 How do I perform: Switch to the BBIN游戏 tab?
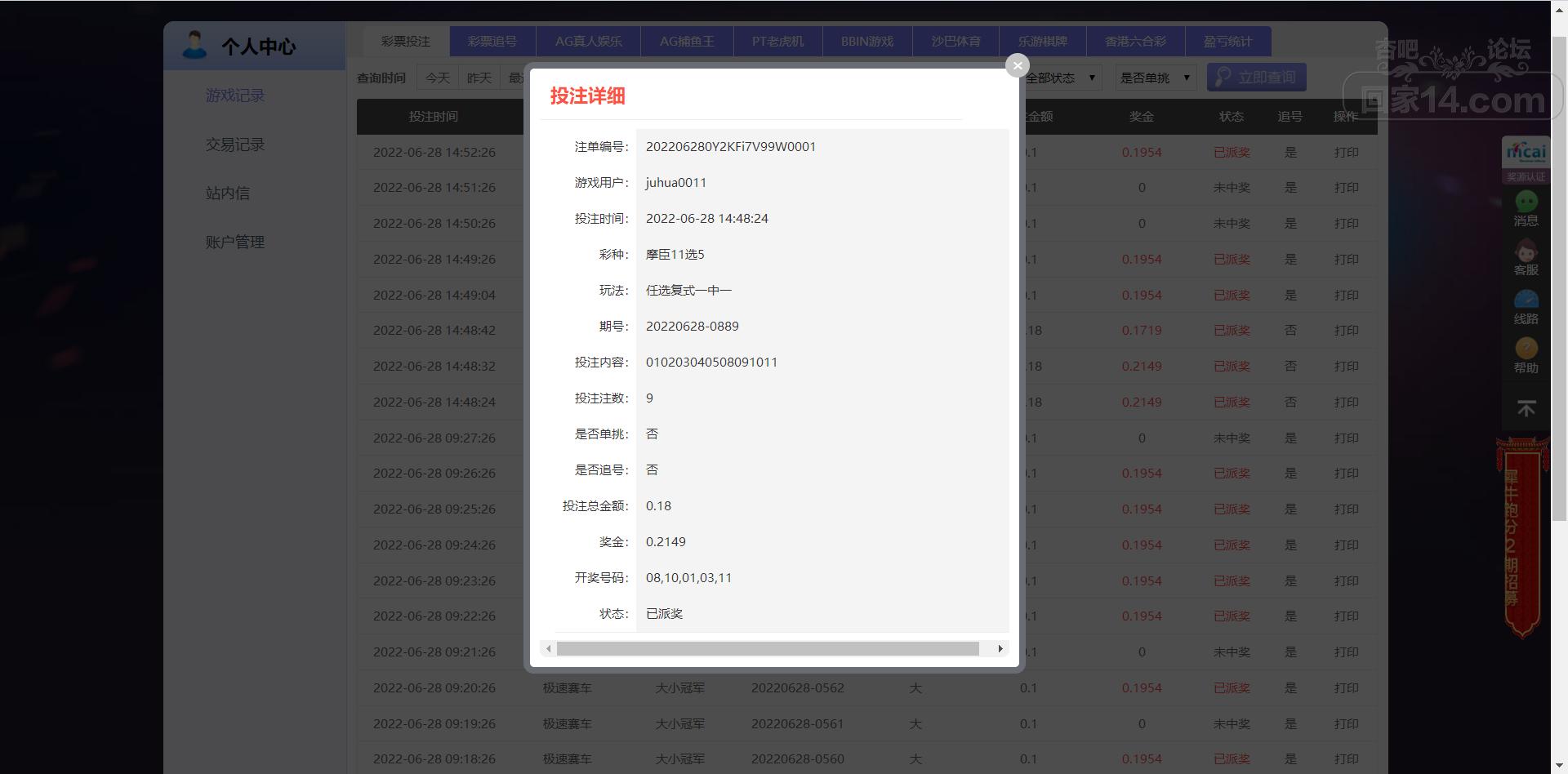867,41
